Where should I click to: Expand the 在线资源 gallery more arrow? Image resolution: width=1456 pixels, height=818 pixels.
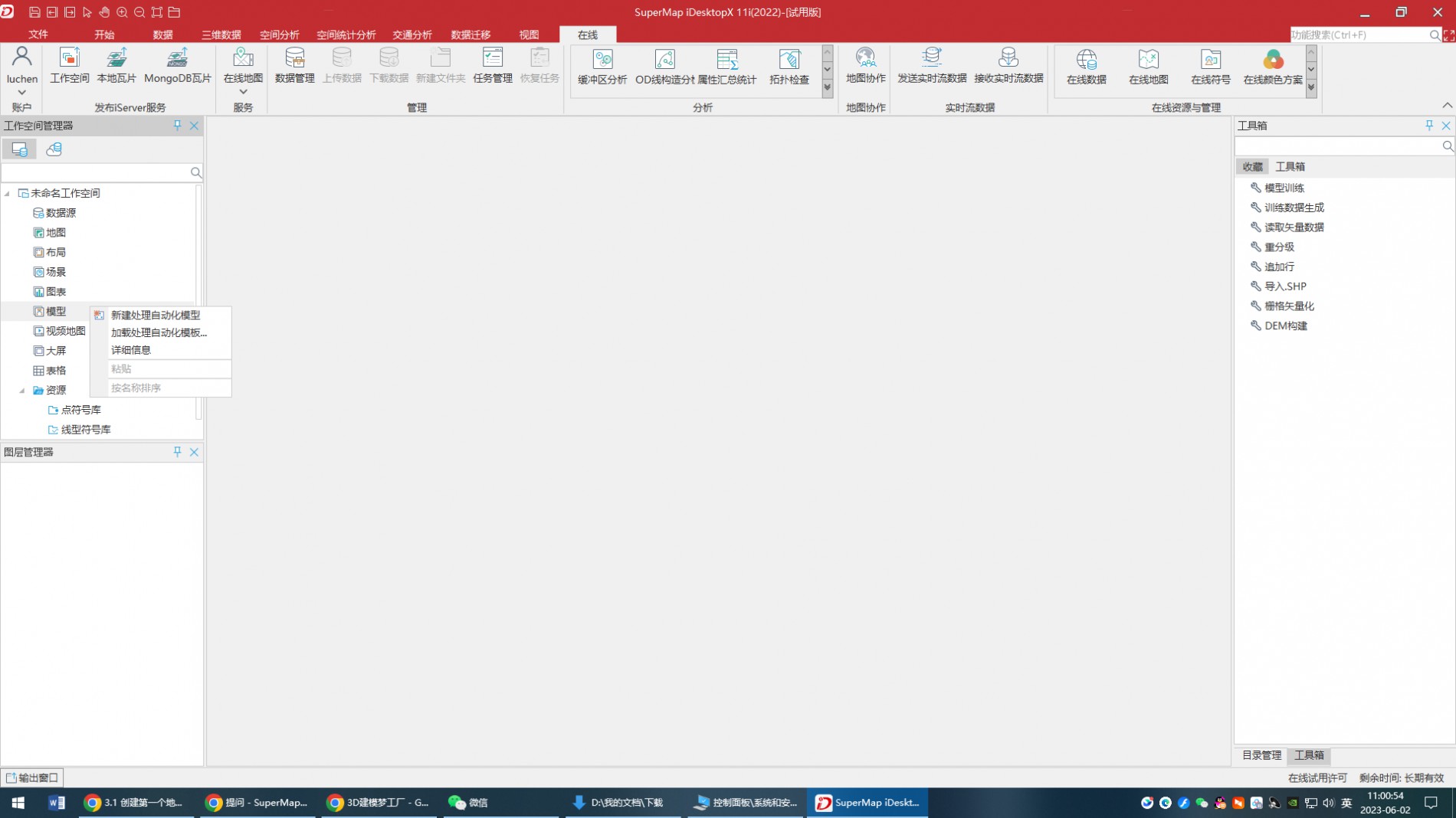pos(1311,88)
